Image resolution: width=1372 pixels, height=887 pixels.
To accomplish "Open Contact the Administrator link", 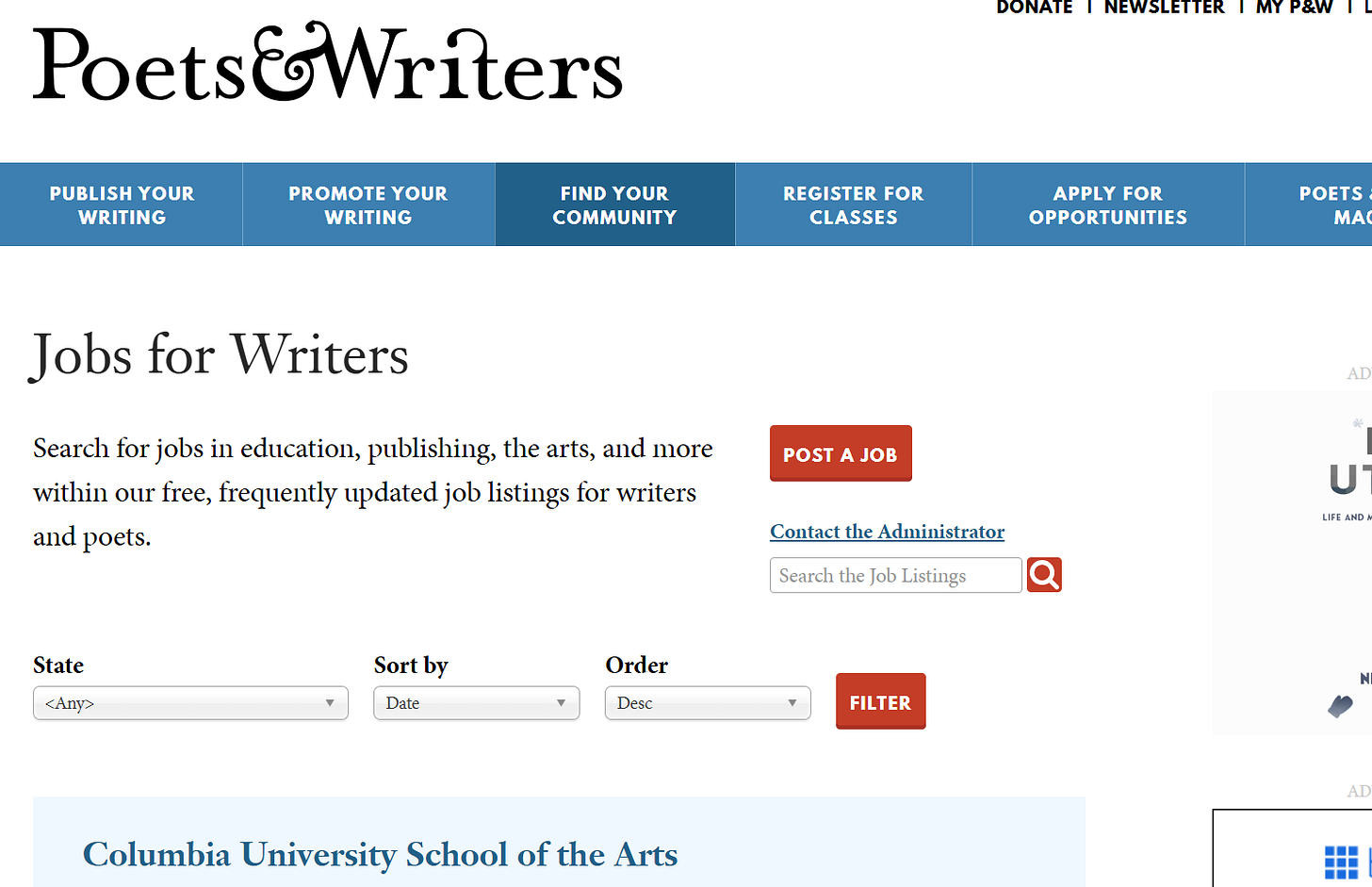I will [887, 532].
